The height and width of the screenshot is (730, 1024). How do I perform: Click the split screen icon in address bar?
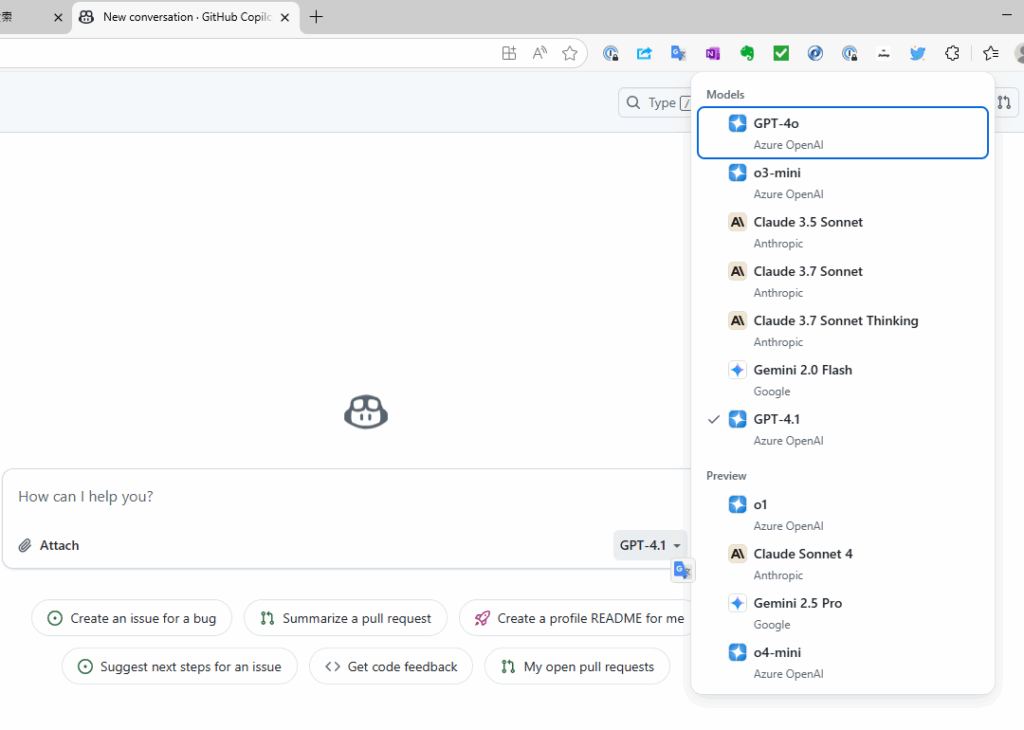point(509,54)
